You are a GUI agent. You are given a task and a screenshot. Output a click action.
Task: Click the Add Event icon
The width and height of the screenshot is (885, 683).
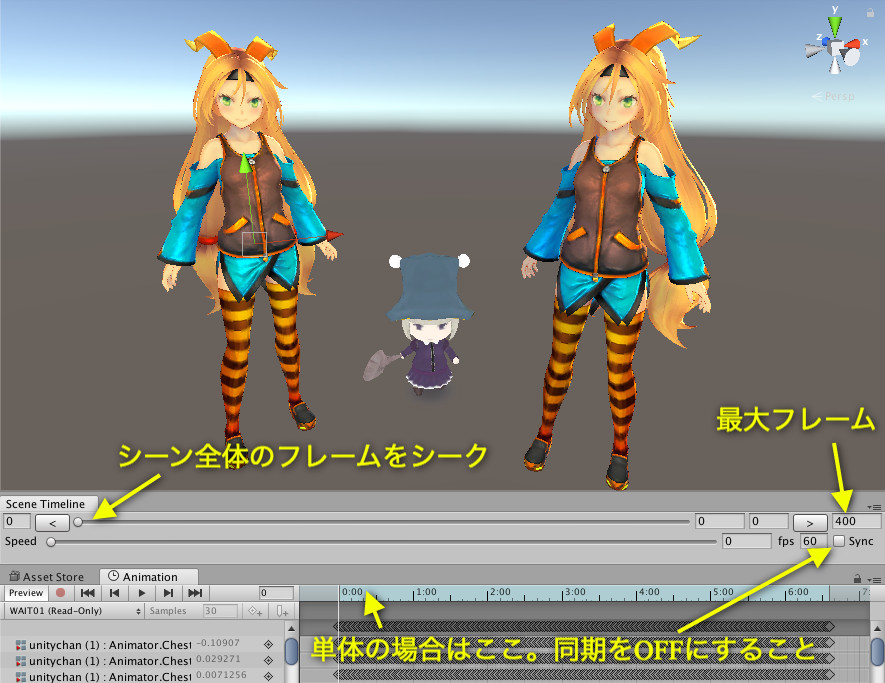[282, 611]
